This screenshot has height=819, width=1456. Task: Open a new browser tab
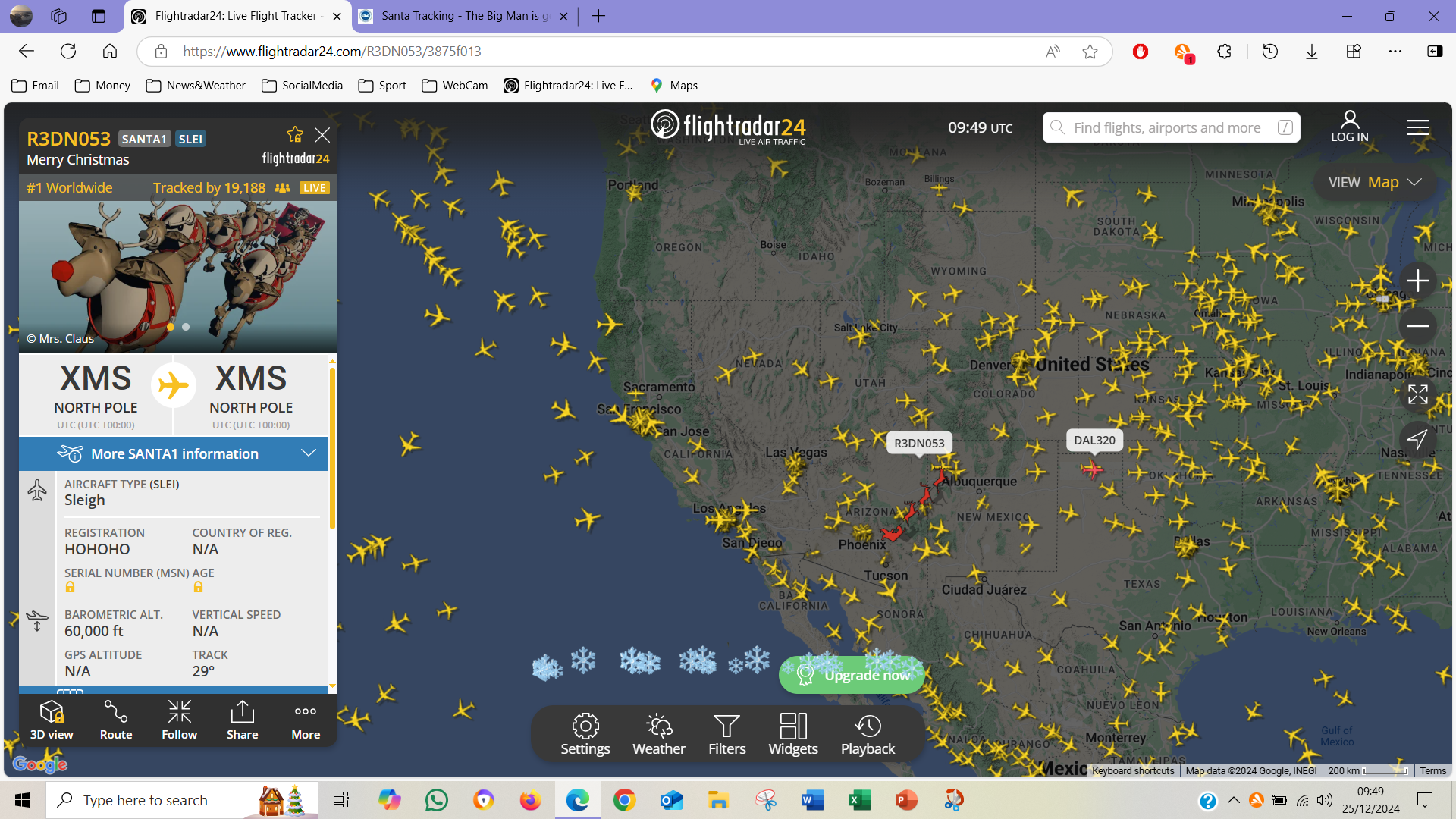[x=598, y=16]
